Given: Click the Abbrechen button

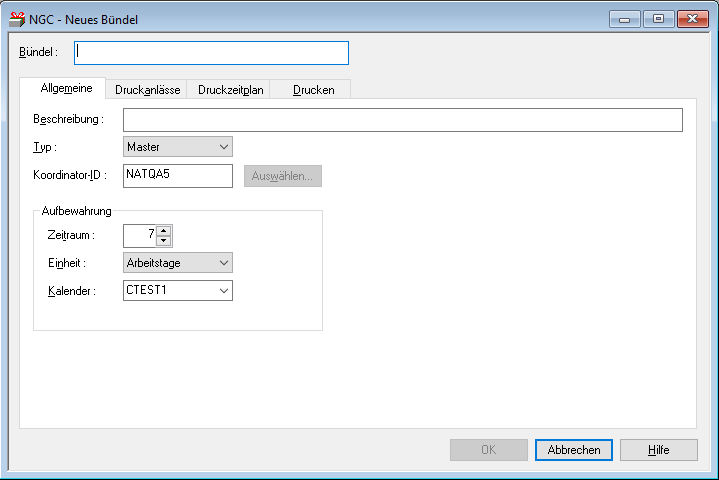Looking at the screenshot, I should pos(574,450).
